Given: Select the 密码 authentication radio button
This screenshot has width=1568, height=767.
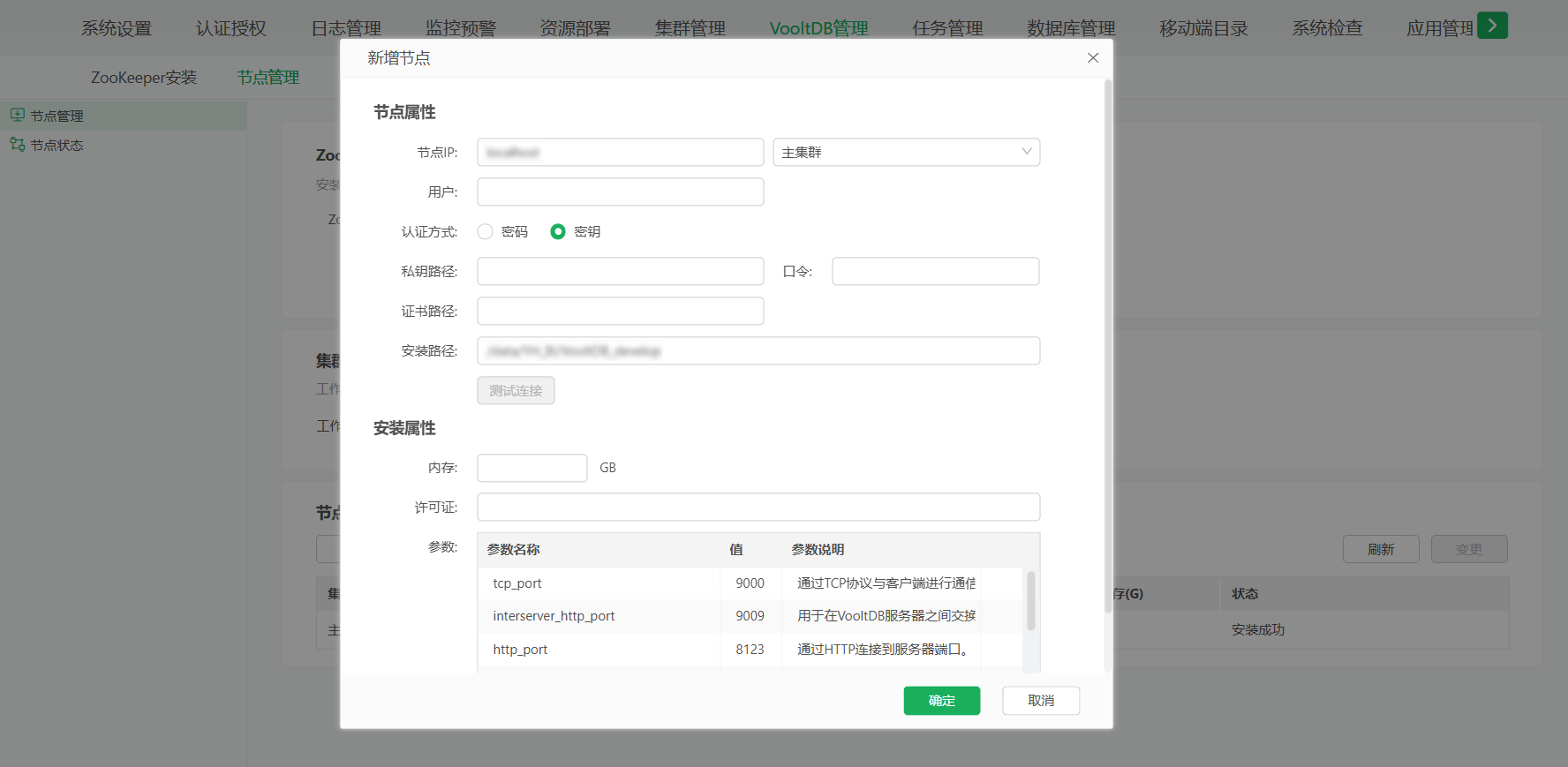Looking at the screenshot, I should click(x=485, y=231).
